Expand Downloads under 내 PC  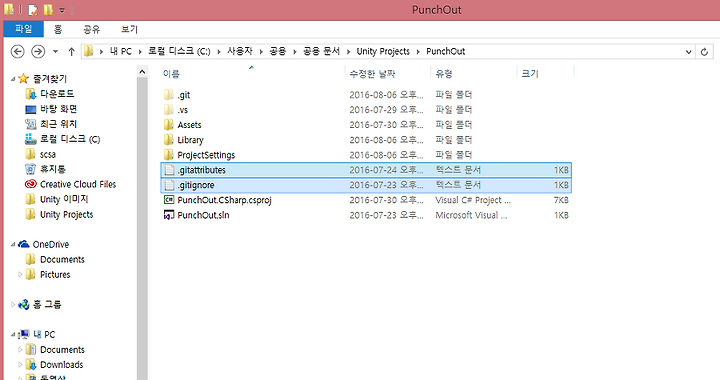tap(20, 365)
